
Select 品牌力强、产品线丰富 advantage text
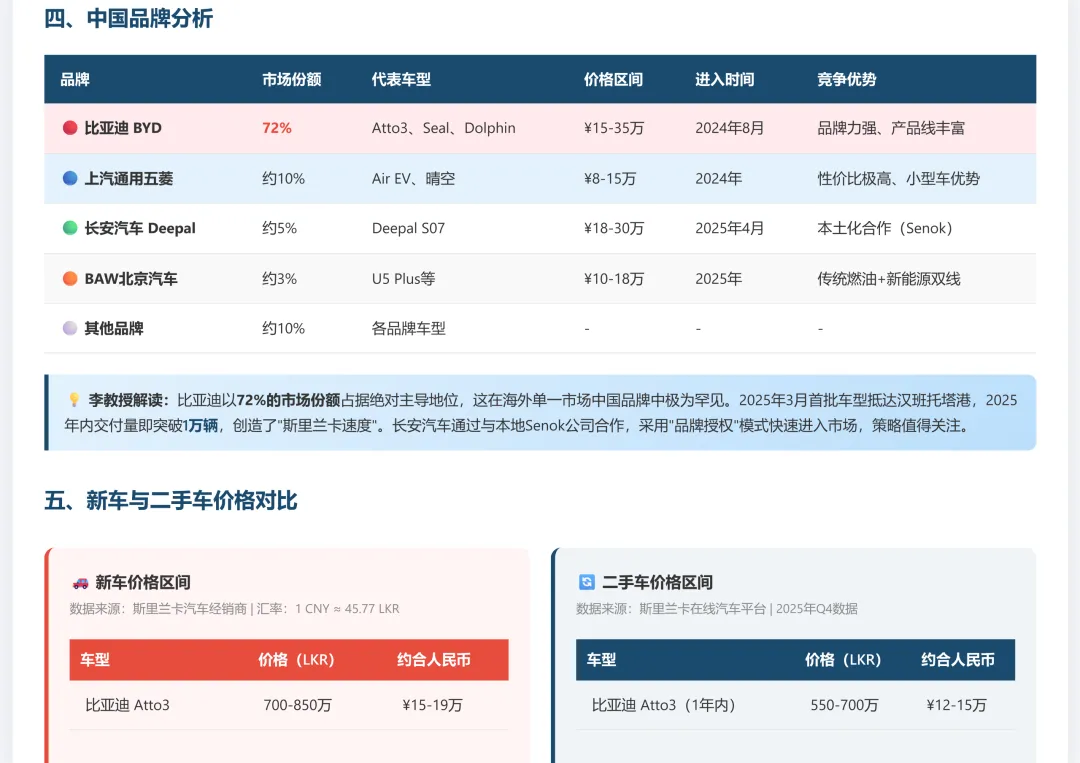tap(891, 128)
